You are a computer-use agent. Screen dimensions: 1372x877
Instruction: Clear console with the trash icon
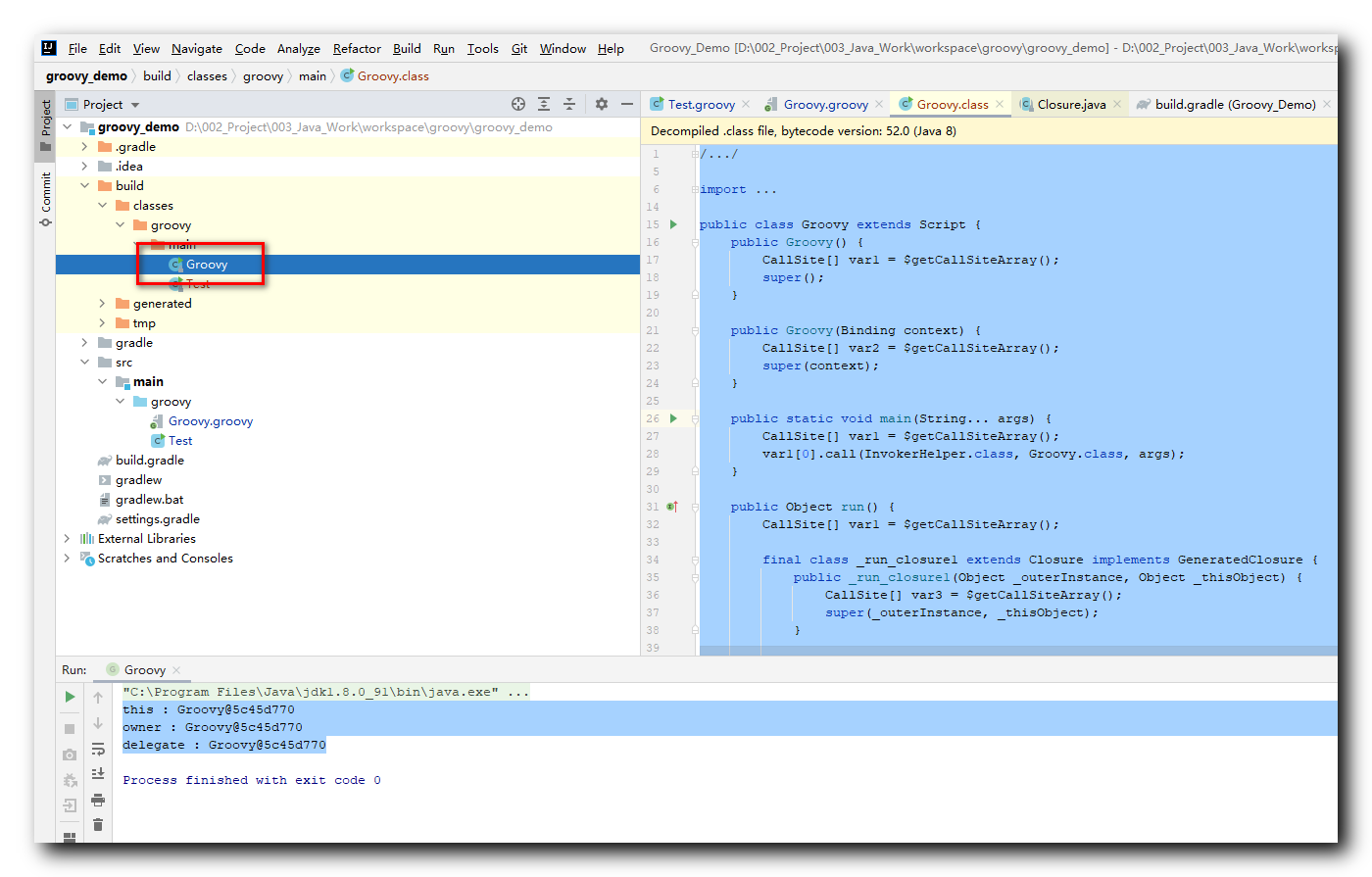tap(98, 825)
